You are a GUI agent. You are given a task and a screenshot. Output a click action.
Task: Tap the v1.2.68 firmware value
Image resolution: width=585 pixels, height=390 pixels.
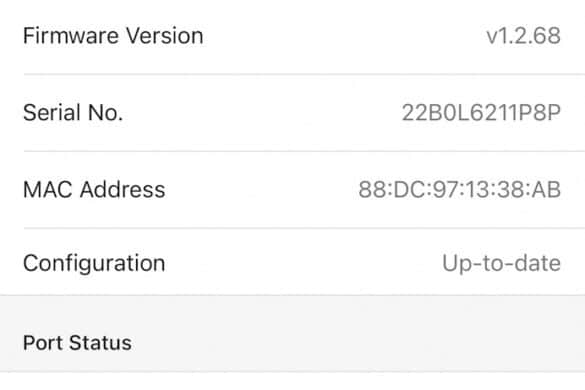[523, 36]
